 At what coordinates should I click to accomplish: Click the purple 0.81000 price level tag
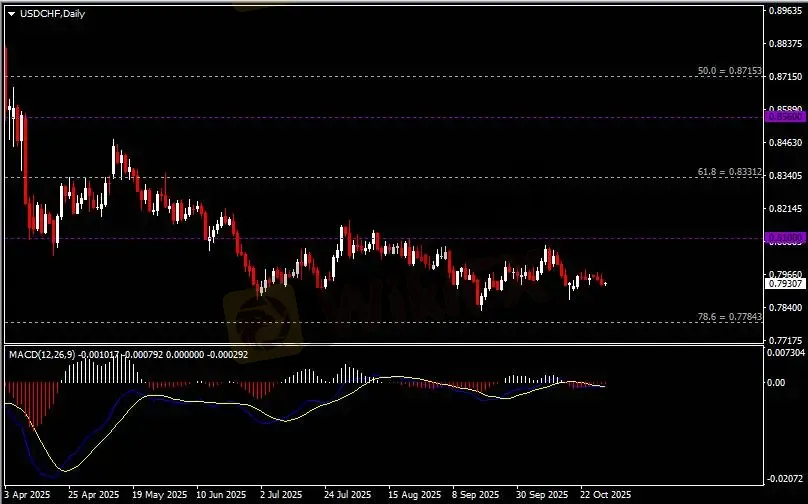point(786,238)
